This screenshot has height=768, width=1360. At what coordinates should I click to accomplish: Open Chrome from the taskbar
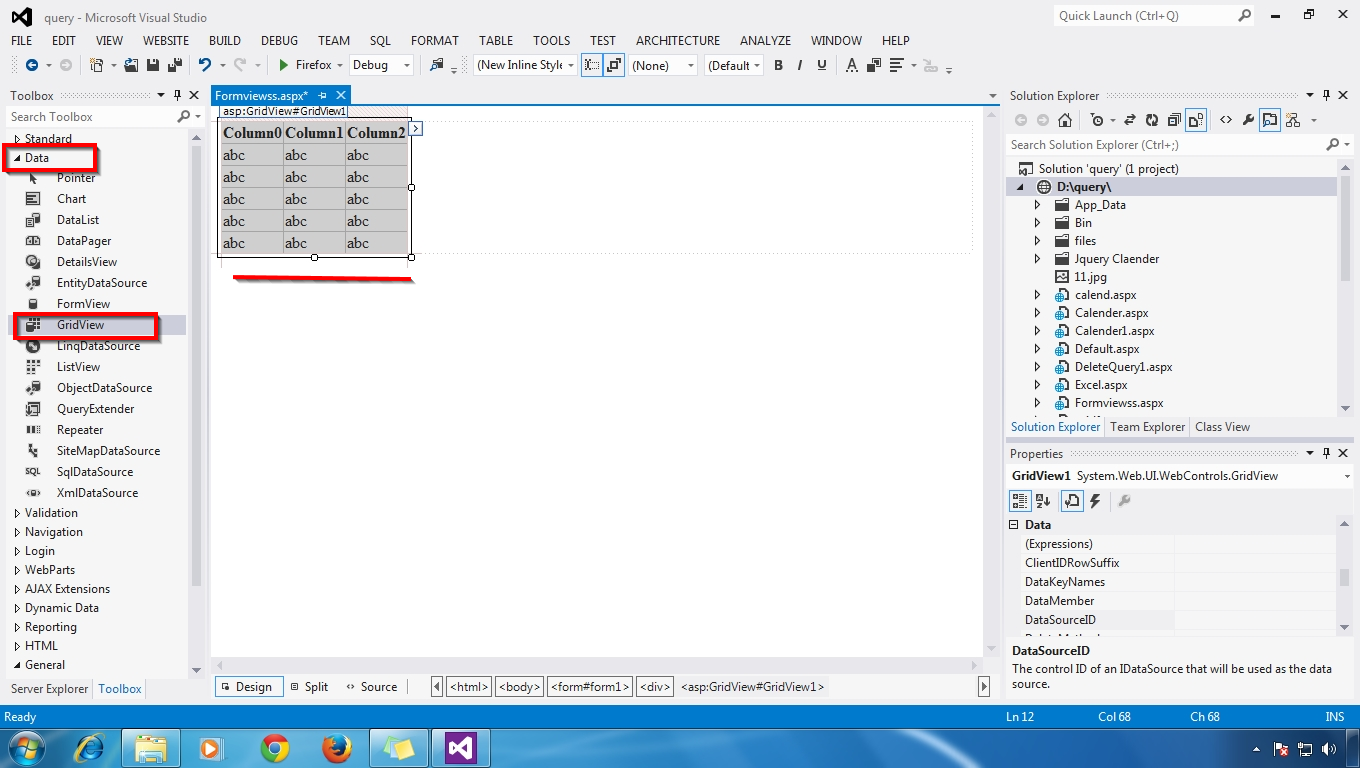coord(275,748)
